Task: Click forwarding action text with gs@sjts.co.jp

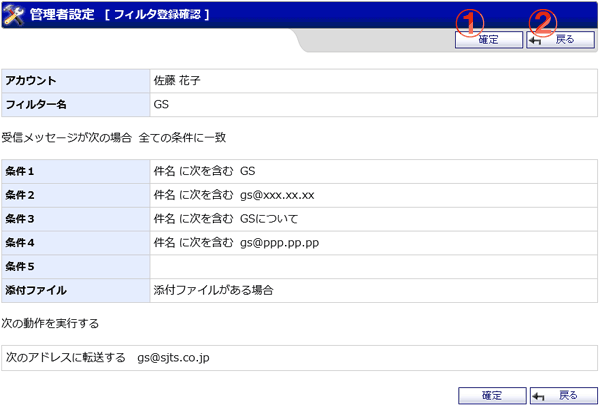Action: (108, 358)
